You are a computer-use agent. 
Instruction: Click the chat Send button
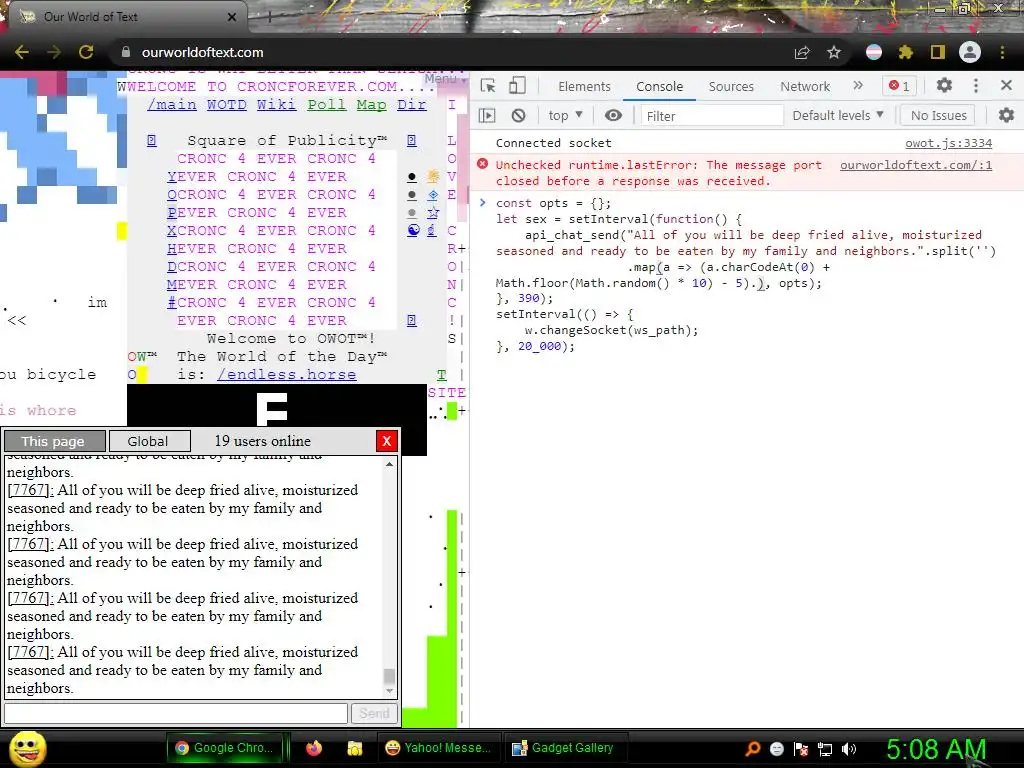[x=374, y=713]
